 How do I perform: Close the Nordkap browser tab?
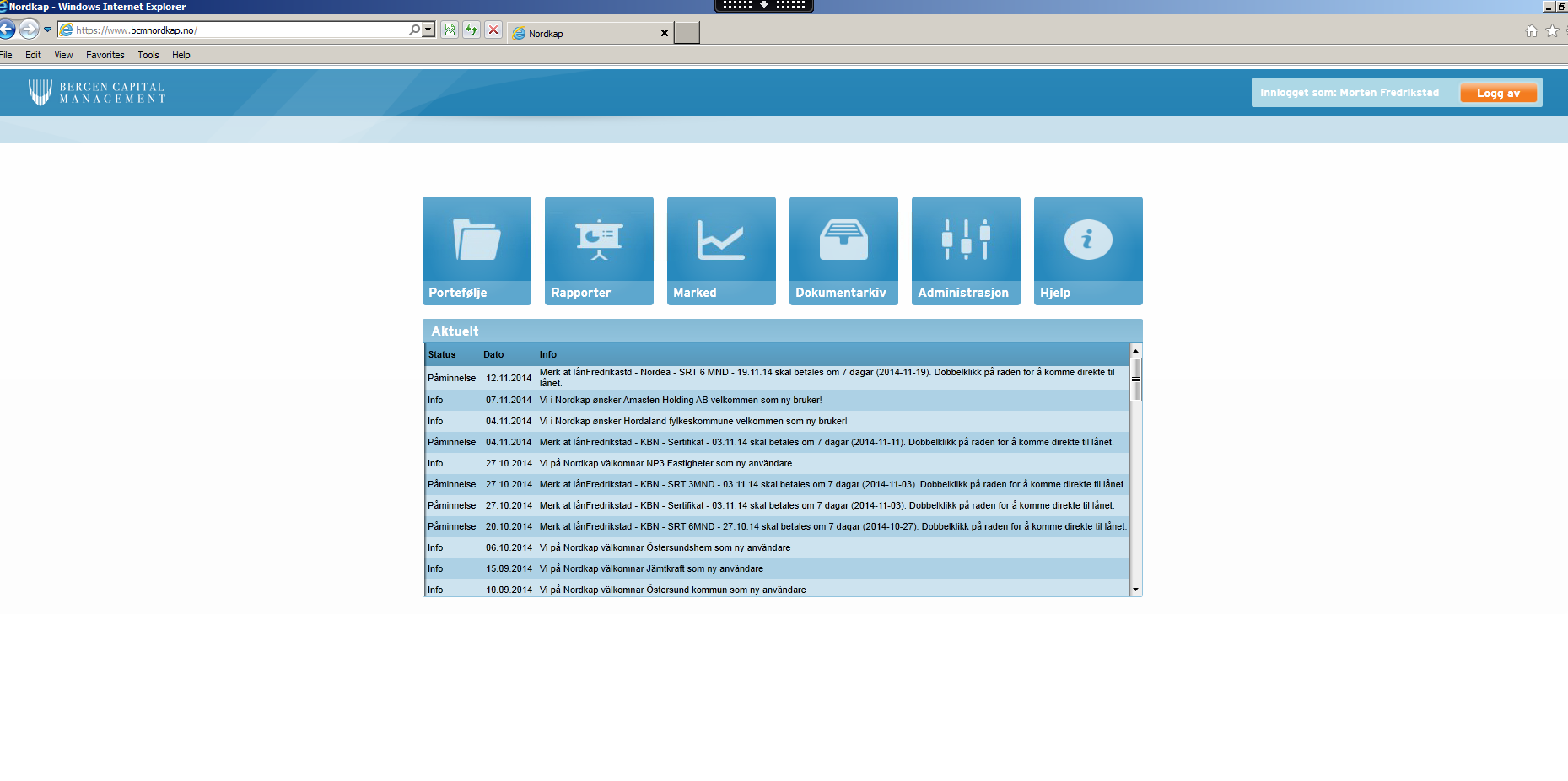(x=665, y=33)
